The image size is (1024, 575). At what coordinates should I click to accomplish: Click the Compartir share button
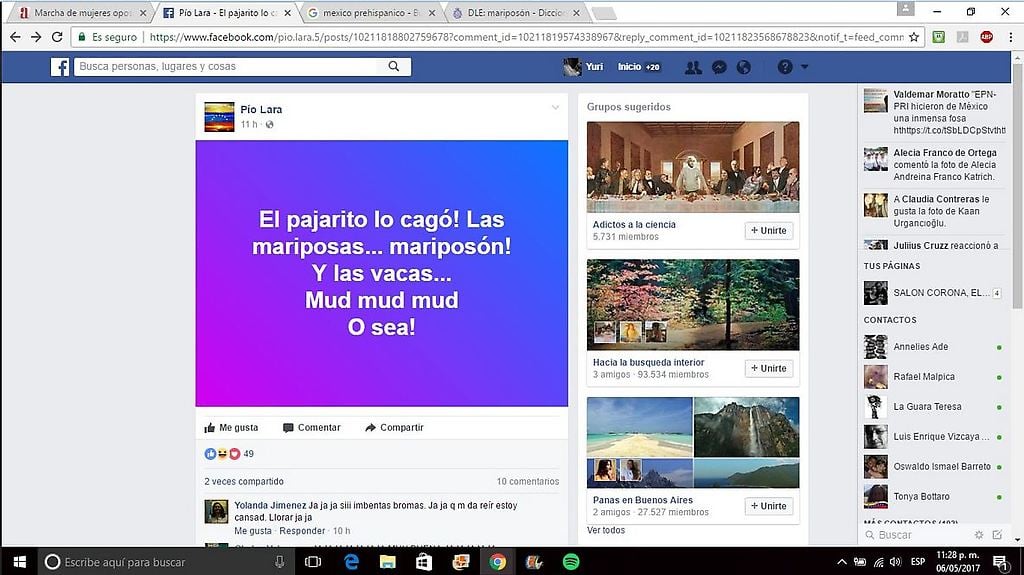click(394, 427)
